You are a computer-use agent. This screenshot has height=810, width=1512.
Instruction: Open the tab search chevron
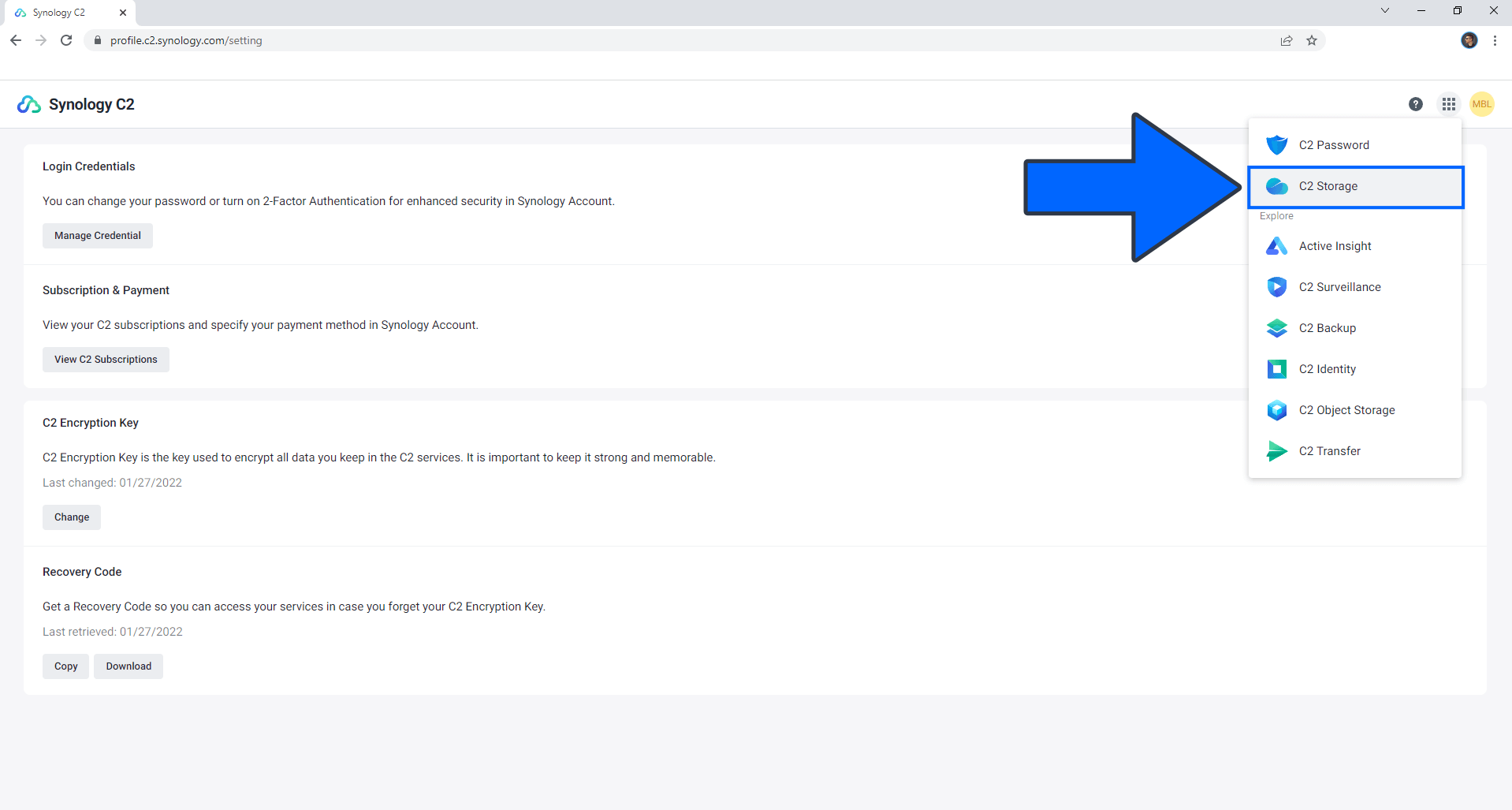tap(1385, 10)
